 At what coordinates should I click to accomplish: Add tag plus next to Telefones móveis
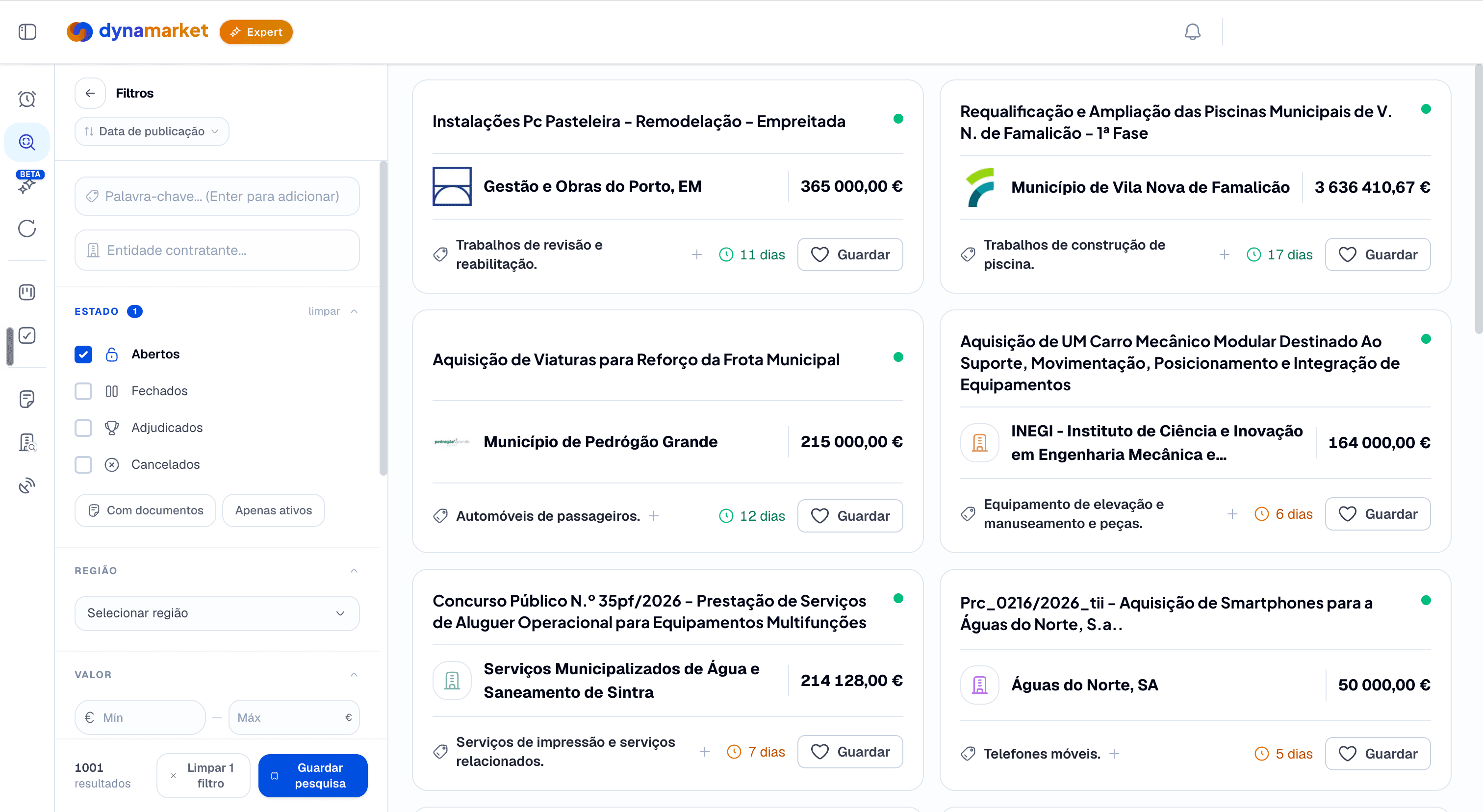[x=1115, y=753]
